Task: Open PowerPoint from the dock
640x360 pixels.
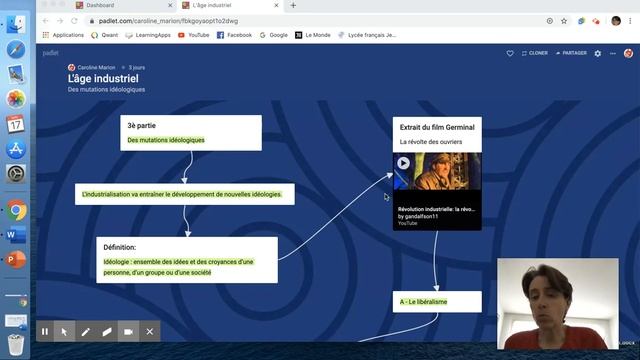Action: coord(16,260)
